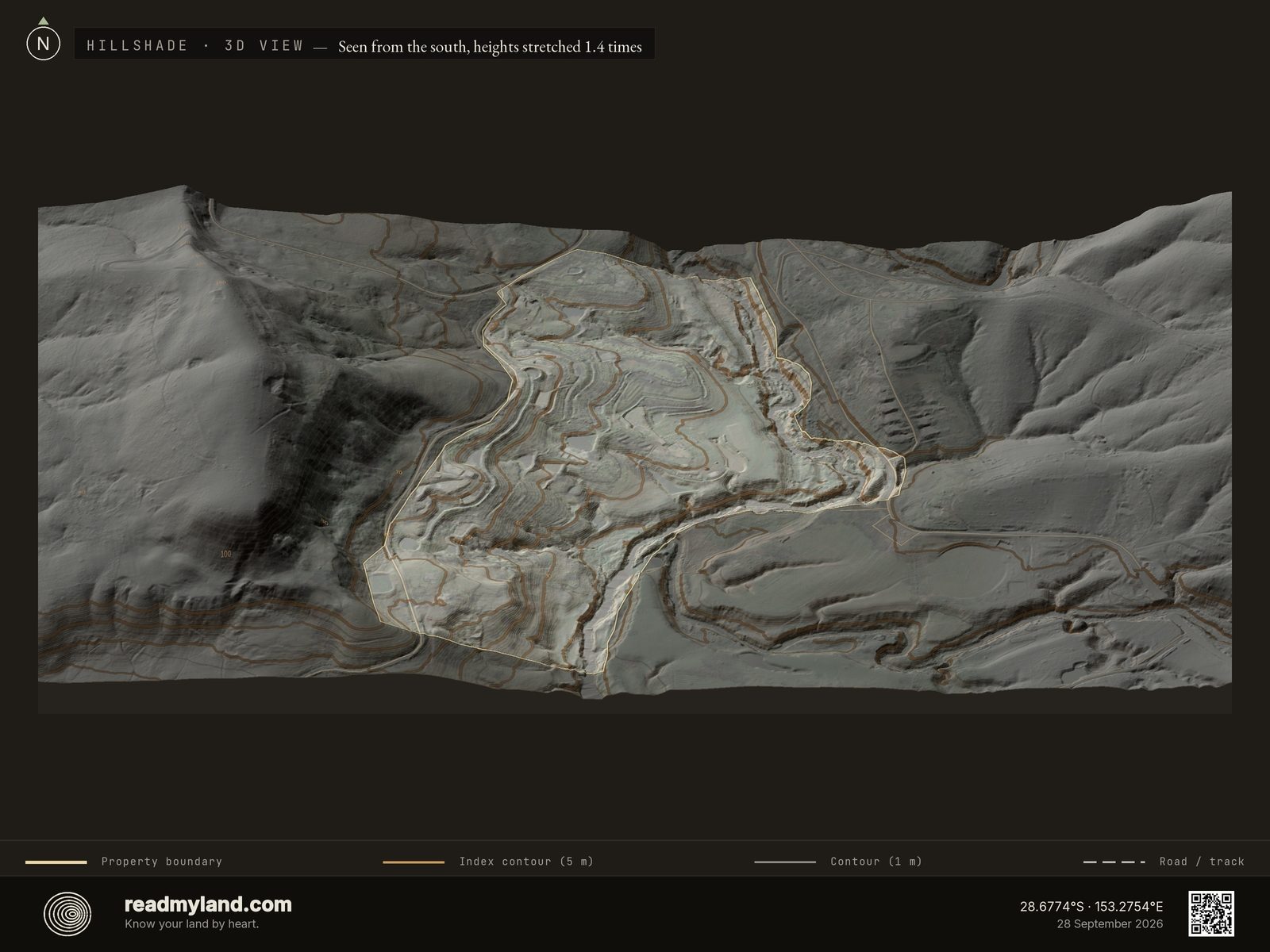Click the concentric rings logo
This screenshot has width=1270, height=952.
pyautogui.click(x=67, y=914)
